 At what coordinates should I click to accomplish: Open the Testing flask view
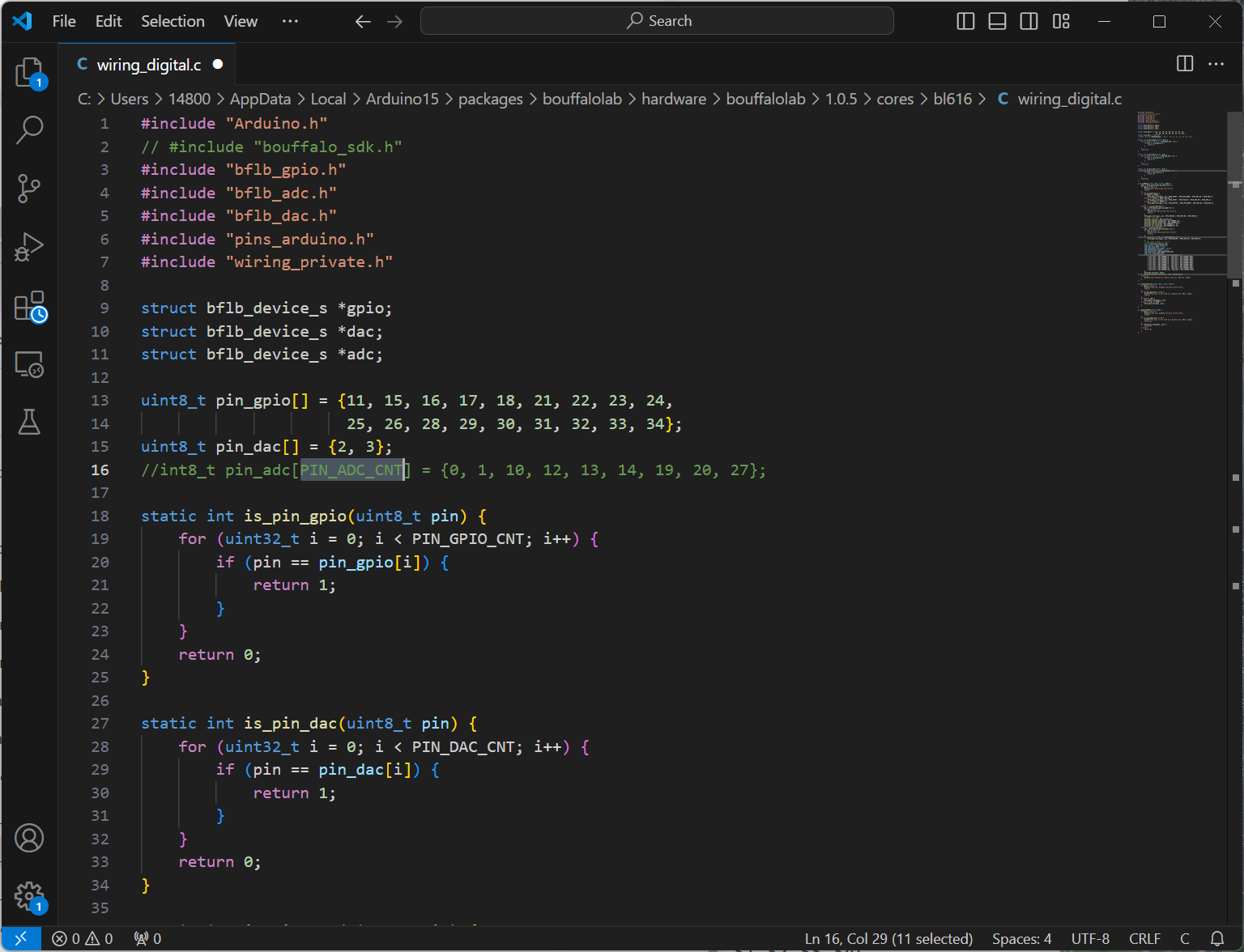[29, 422]
